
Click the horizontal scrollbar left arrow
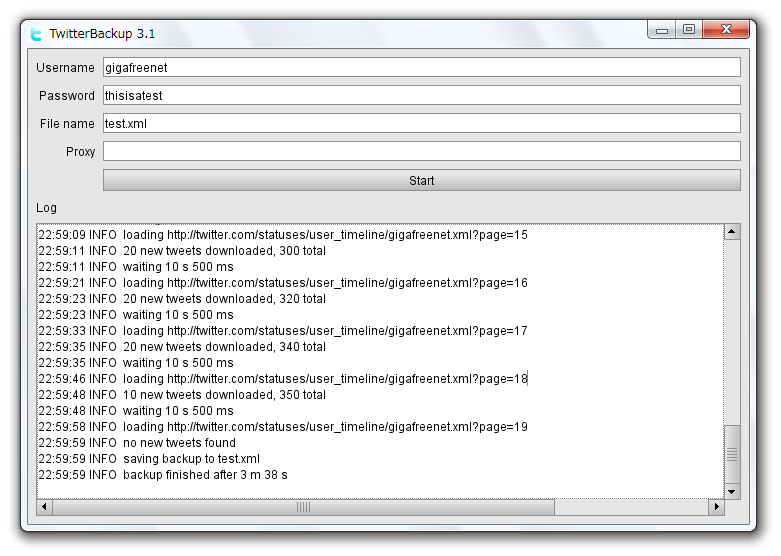[44, 507]
